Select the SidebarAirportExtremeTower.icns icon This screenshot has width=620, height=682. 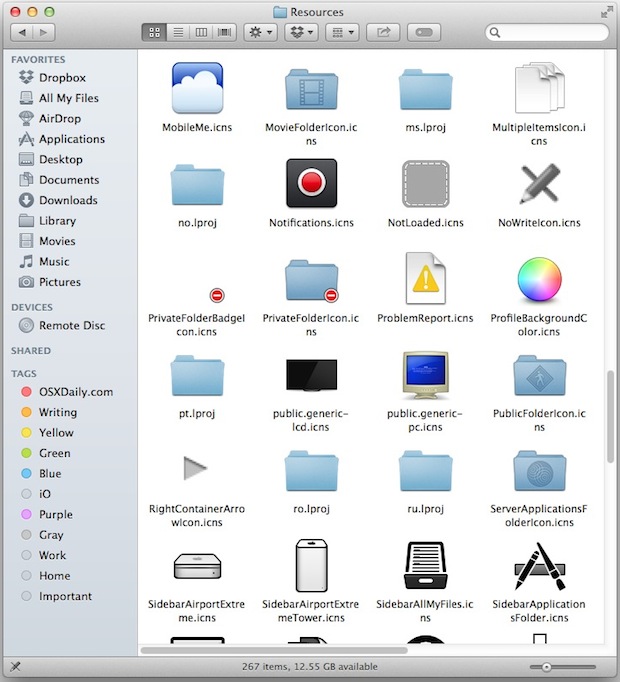(x=311, y=567)
